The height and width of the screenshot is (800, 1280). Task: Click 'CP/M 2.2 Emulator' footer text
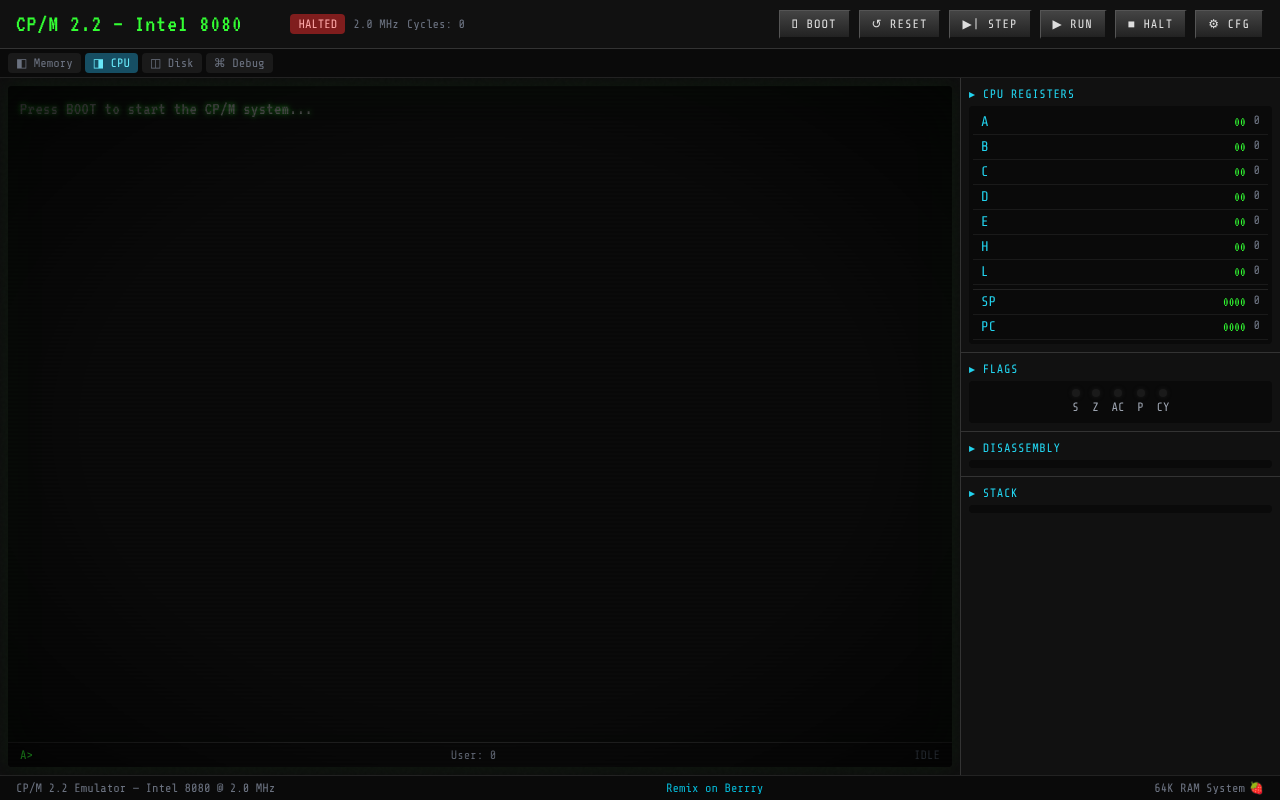click(x=146, y=788)
